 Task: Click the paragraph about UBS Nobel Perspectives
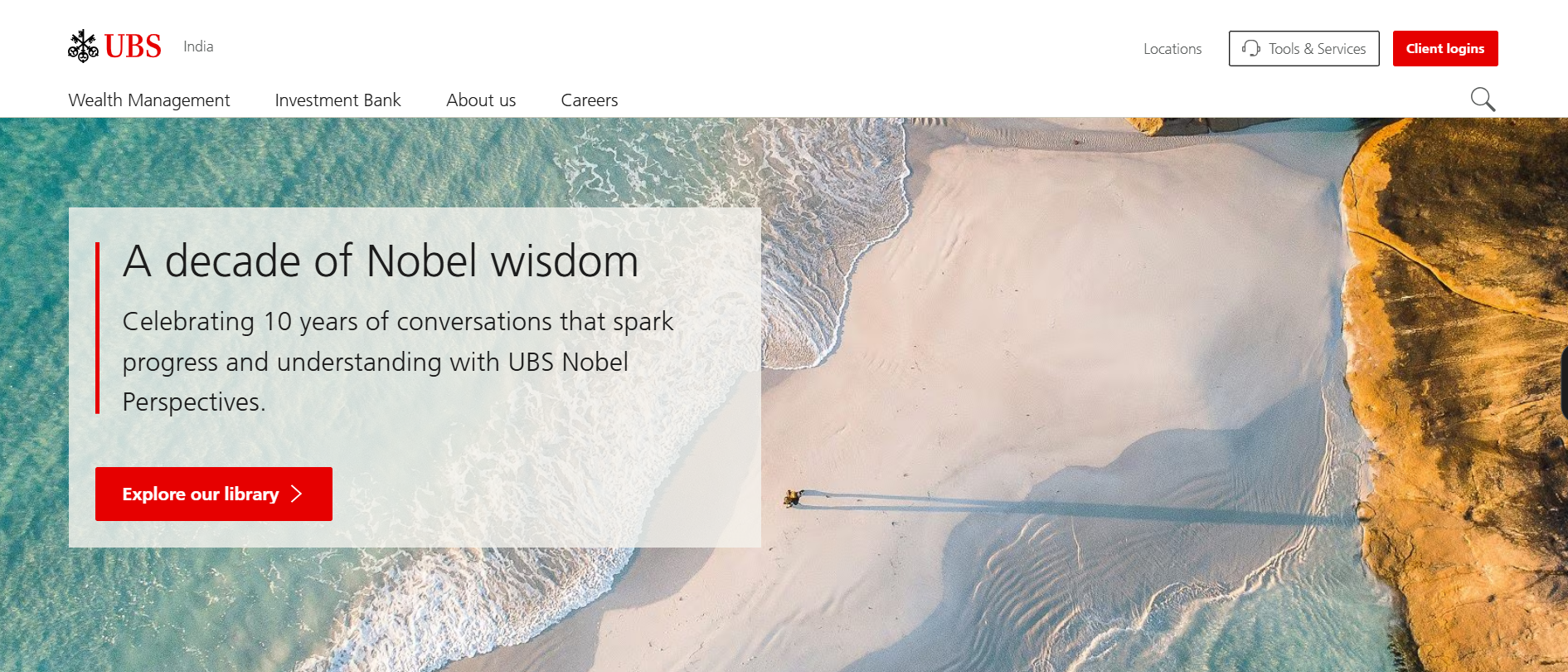click(398, 362)
